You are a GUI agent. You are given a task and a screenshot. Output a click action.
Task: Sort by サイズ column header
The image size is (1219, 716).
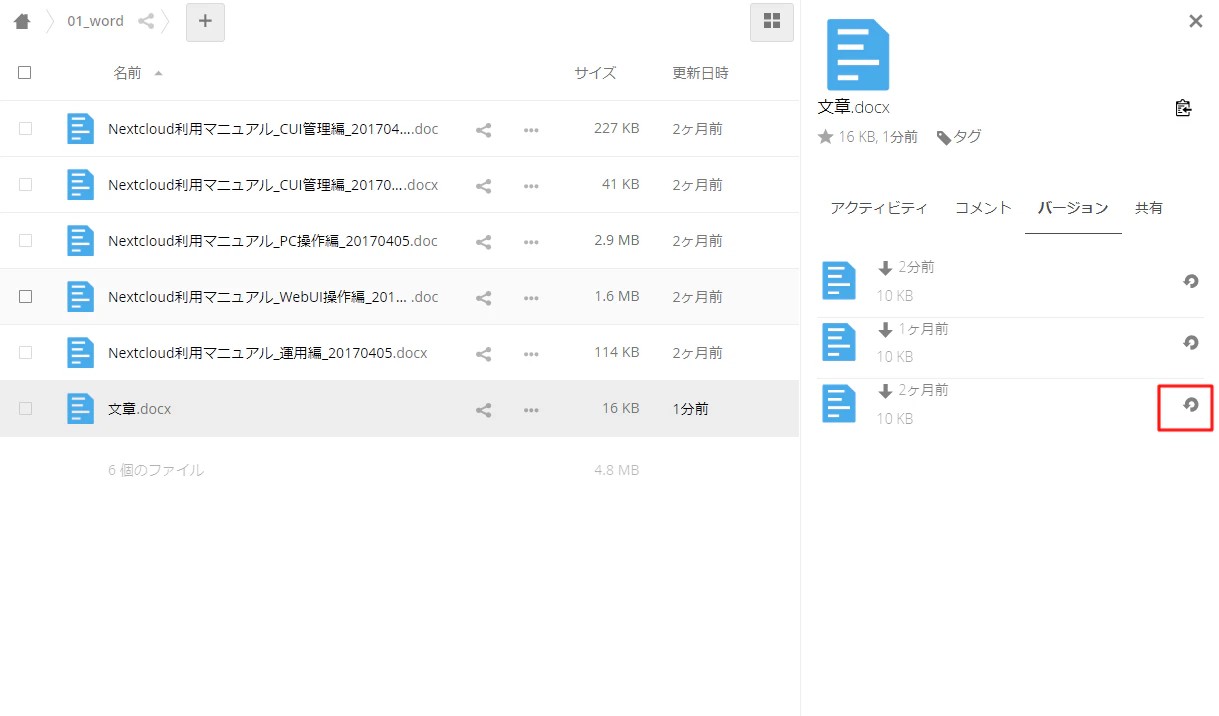click(595, 73)
